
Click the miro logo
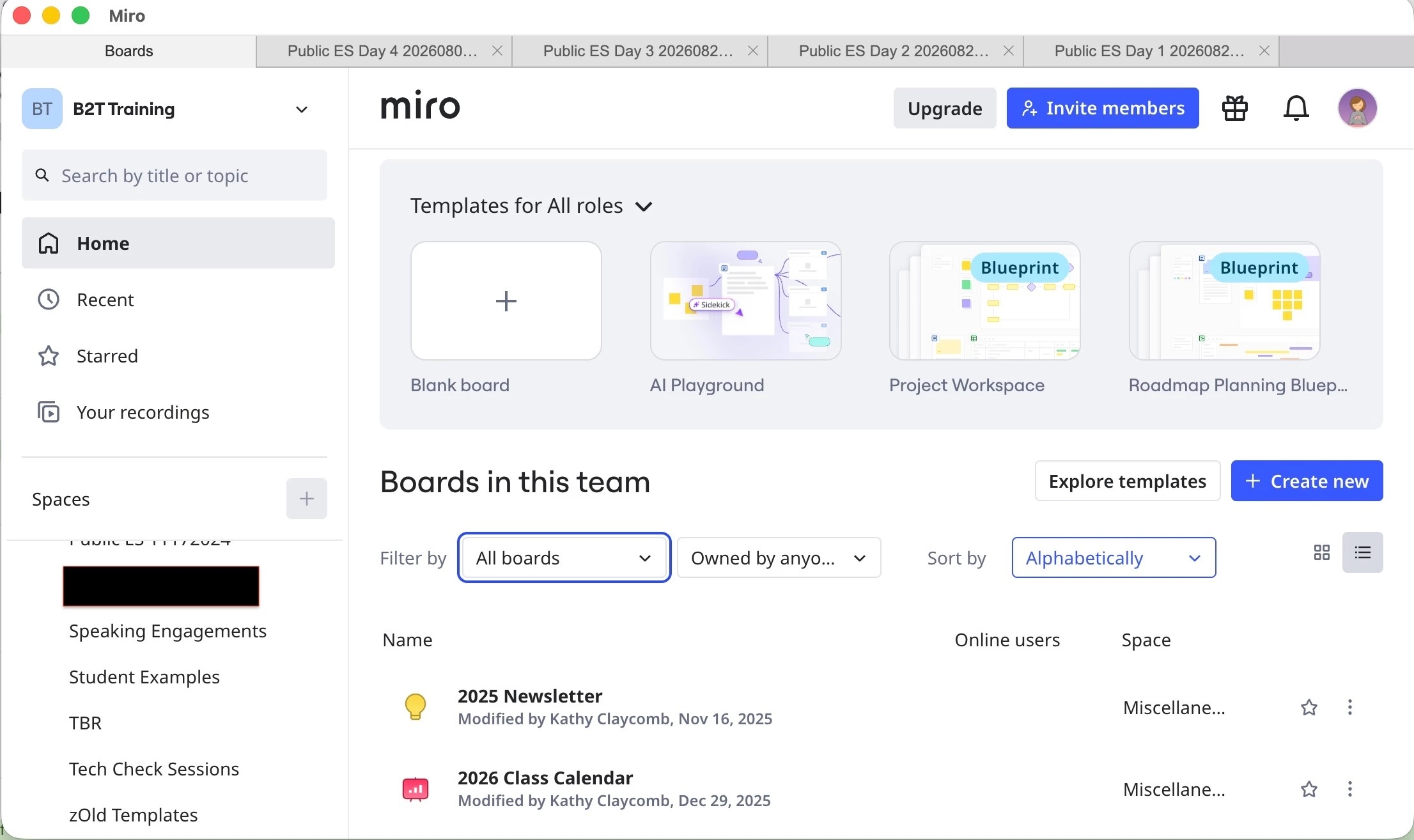(x=421, y=107)
